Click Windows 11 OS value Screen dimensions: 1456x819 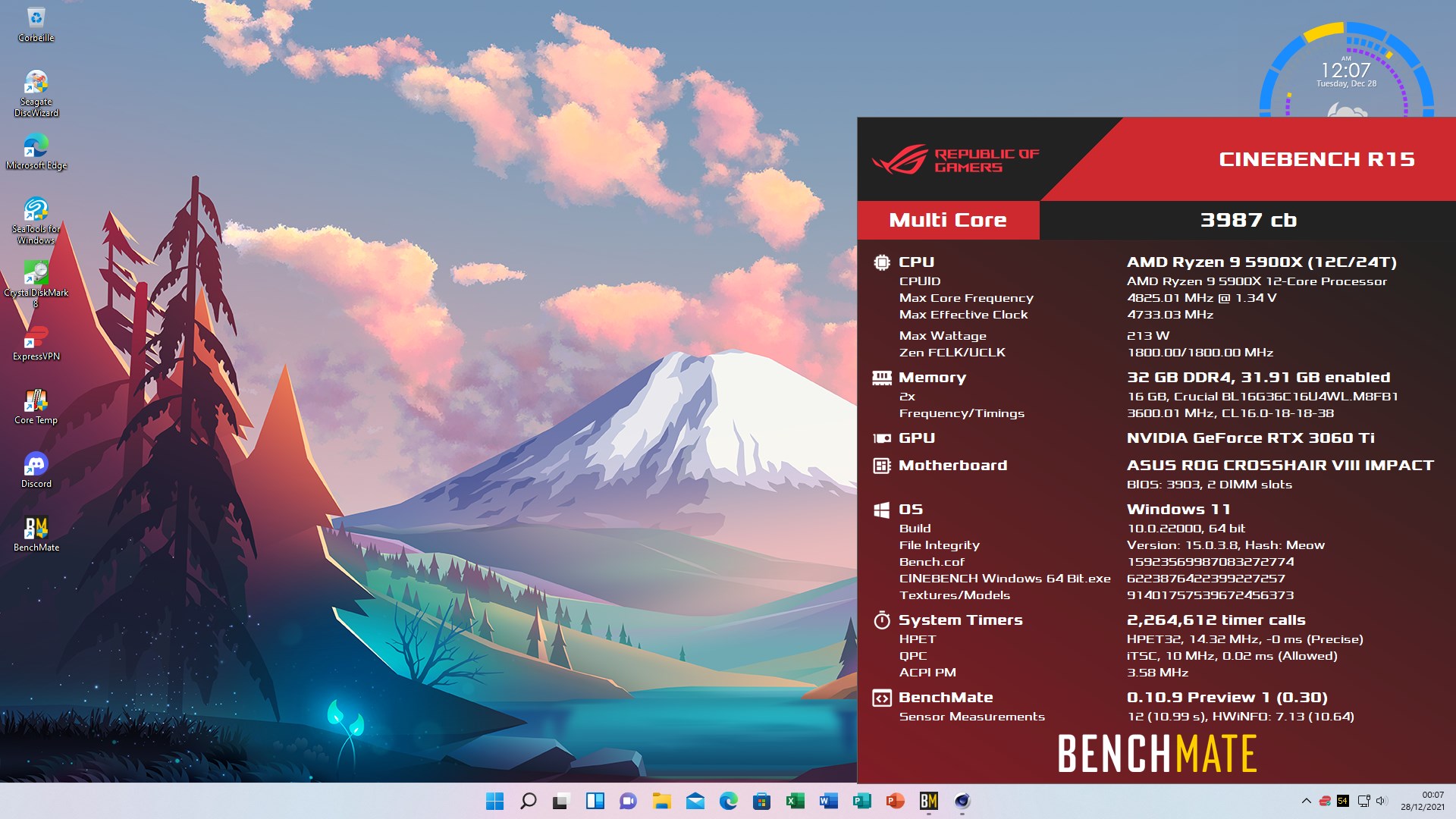click(x=1178, y=510)
